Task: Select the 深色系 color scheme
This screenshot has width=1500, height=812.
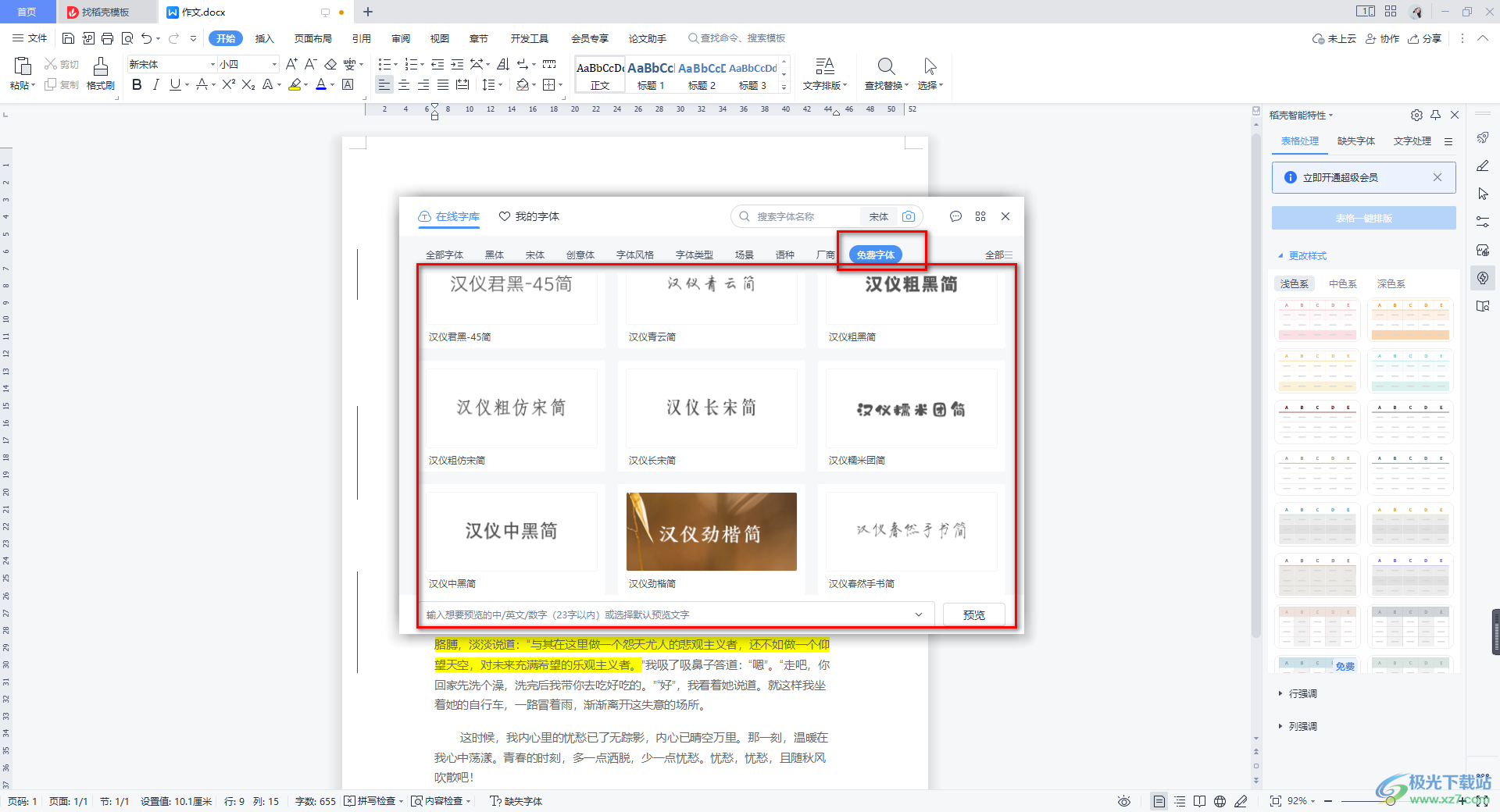Action: [1391, 284]
